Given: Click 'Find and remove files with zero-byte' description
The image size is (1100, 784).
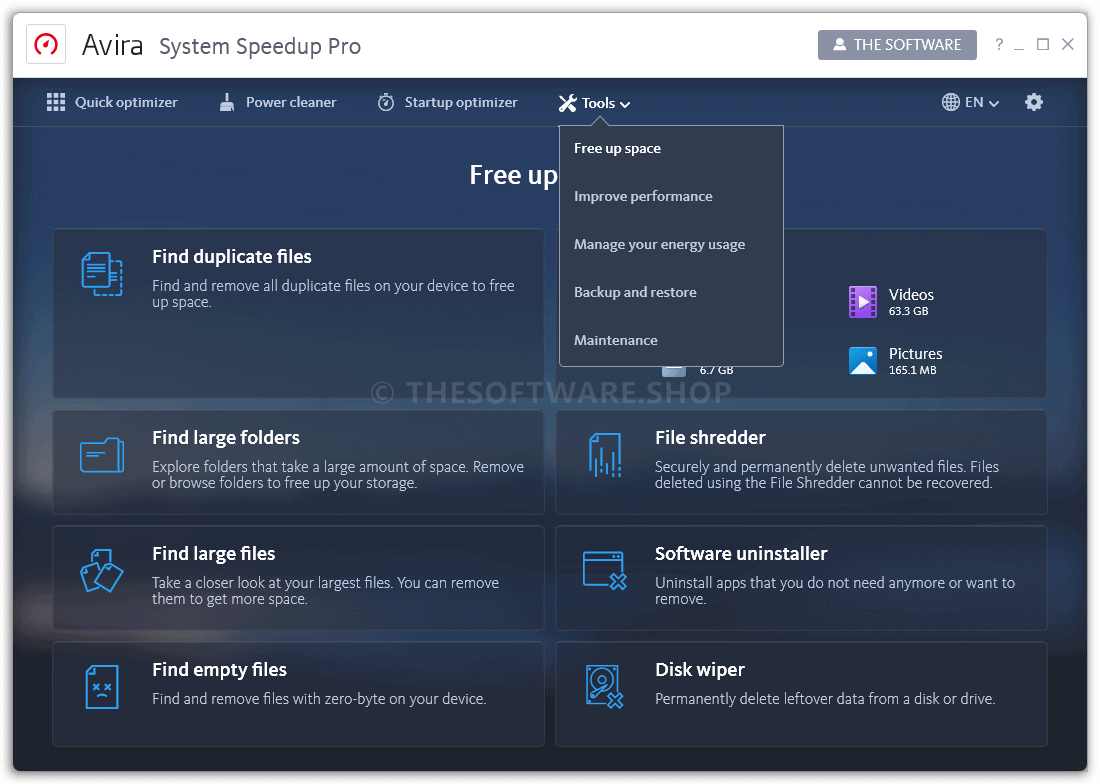Looking at the screenshot, I should [x=319, y=698].
